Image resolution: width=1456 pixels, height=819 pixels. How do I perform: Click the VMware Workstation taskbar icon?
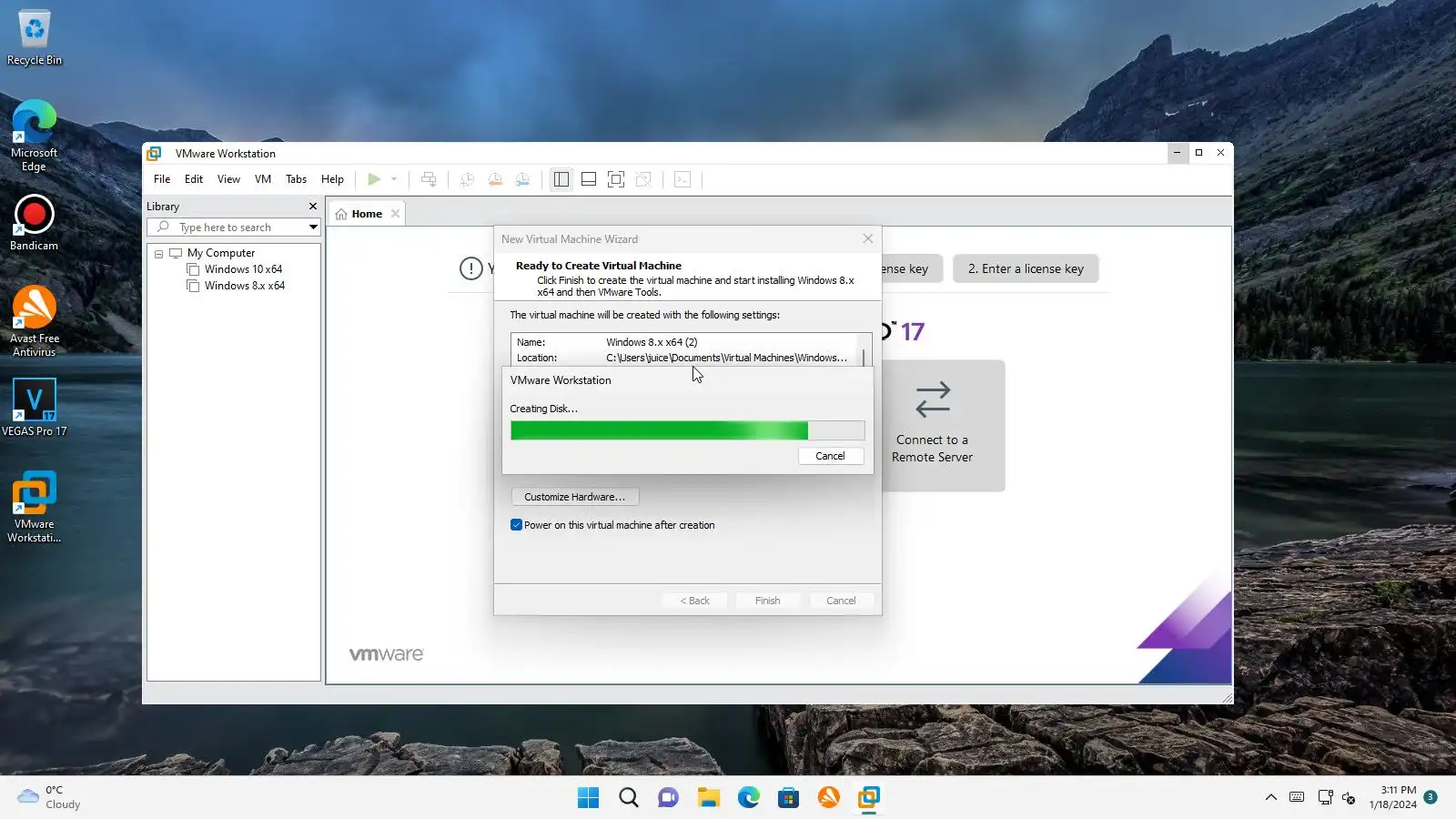click(869, 798)
